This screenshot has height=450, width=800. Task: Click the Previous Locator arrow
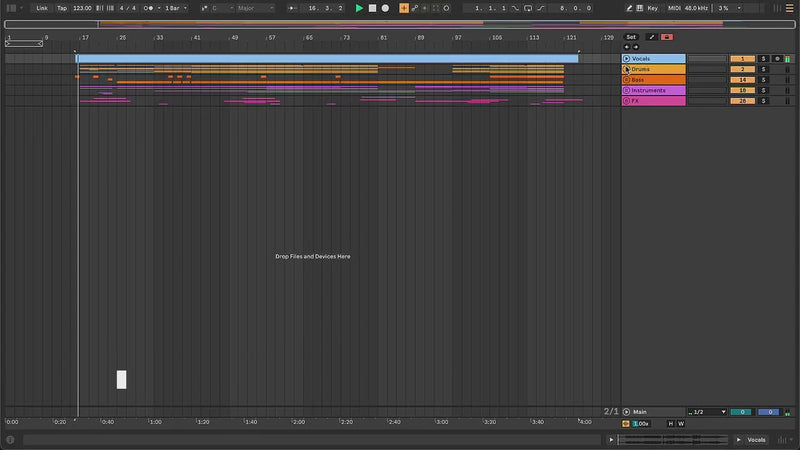627,47
